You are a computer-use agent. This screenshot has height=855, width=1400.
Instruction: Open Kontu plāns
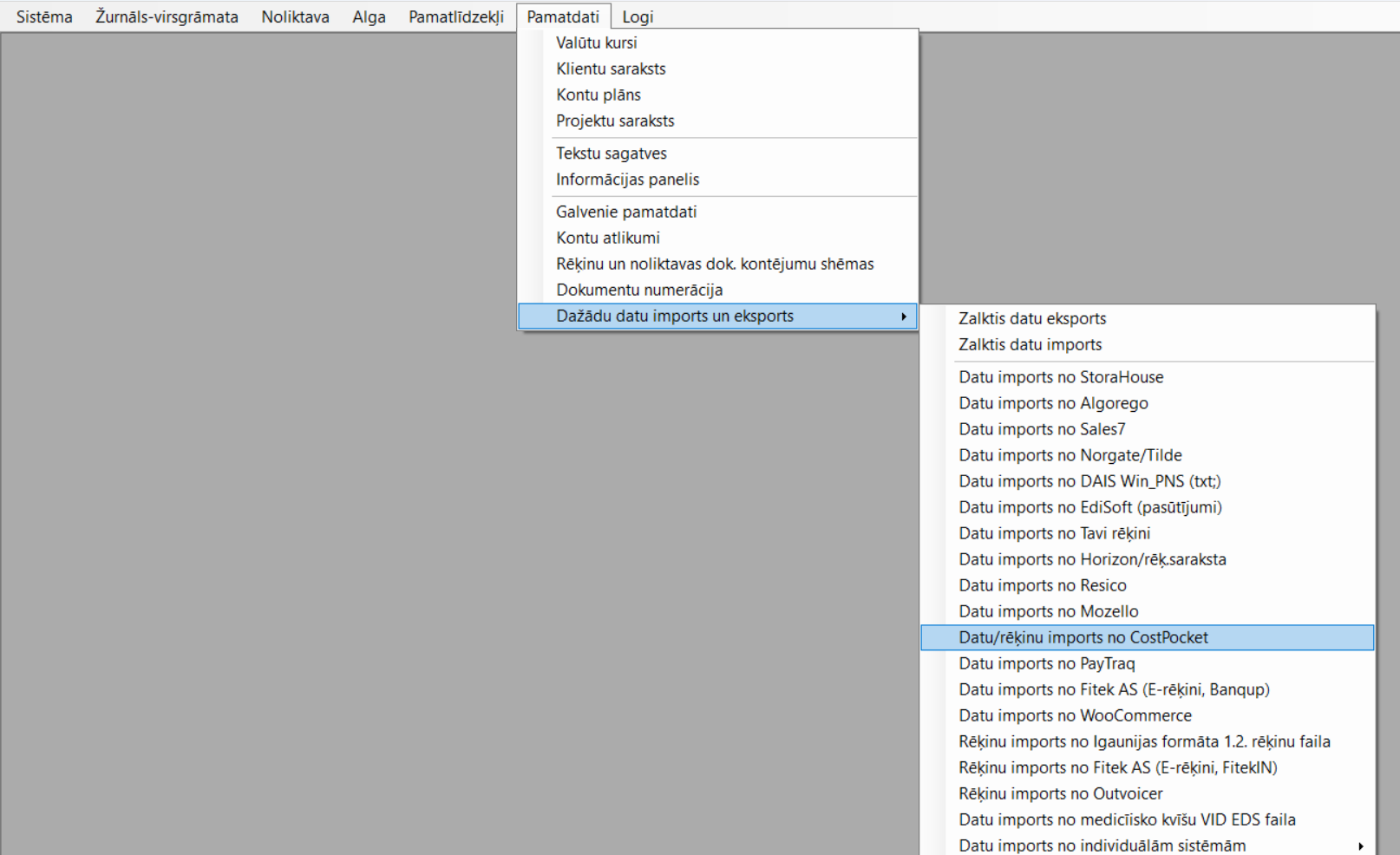pyautogui.click(x=717, y=95)
